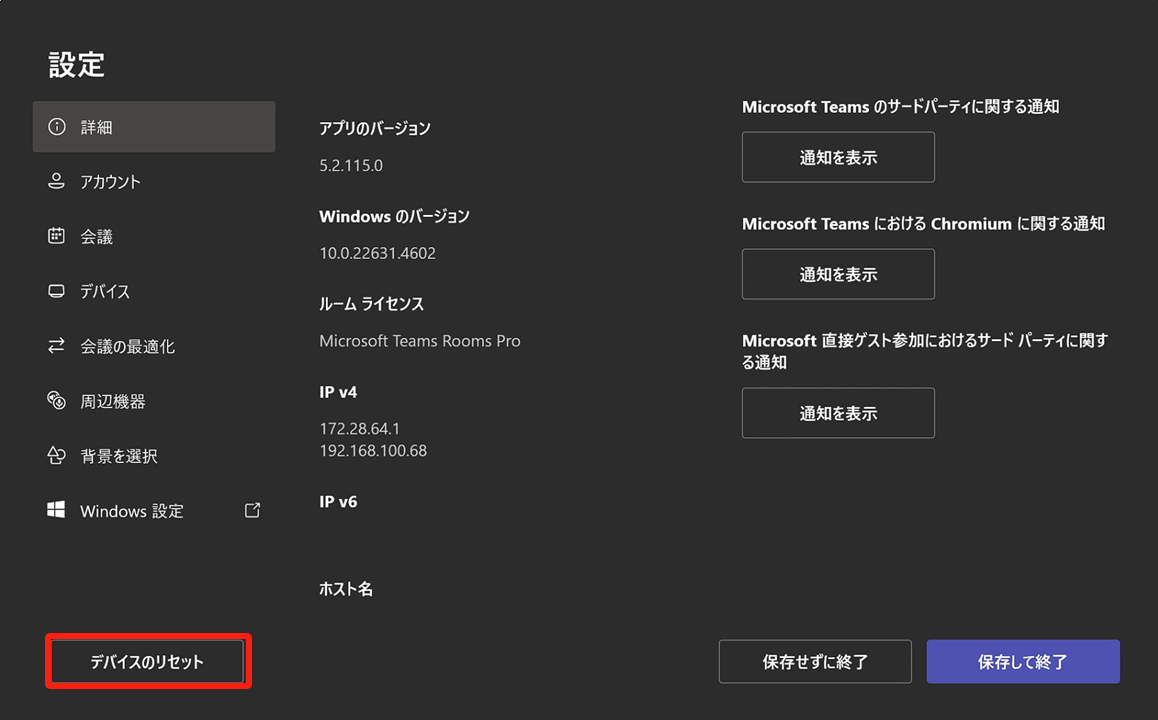Click the person icon for アカウント

(x=57, y=182)
